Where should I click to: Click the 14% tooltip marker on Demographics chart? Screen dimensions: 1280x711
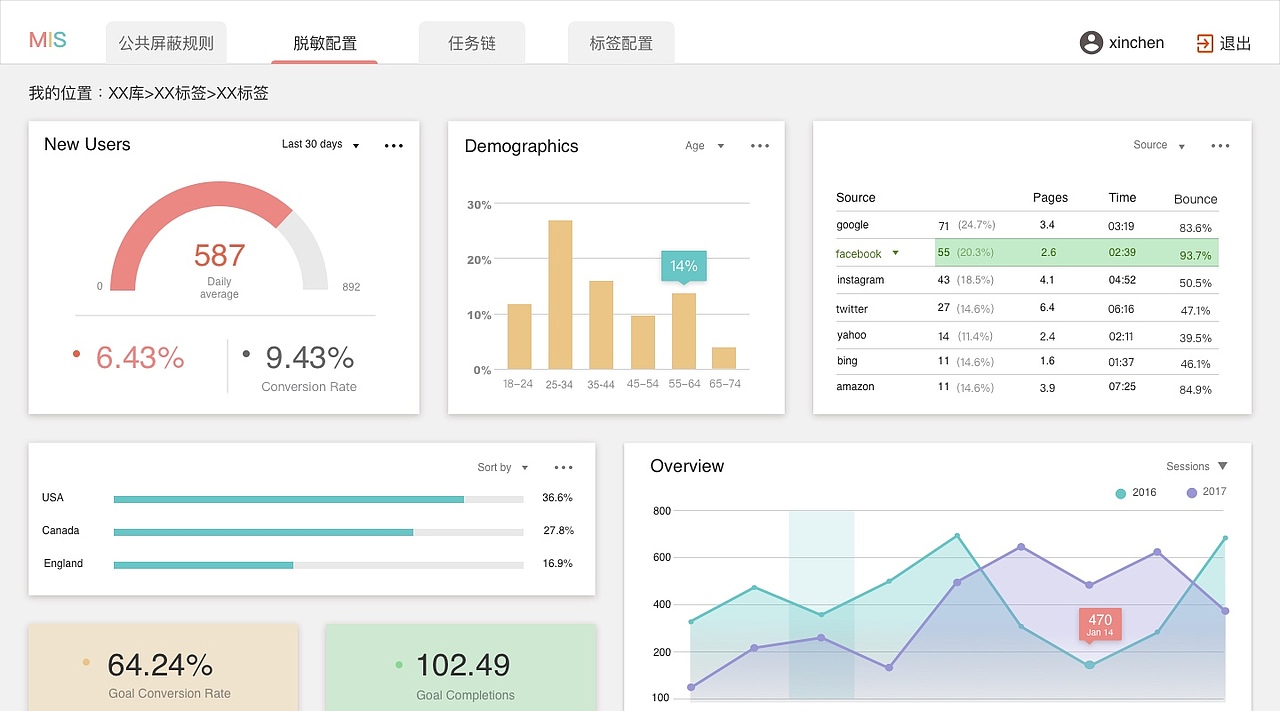(683, 266)
